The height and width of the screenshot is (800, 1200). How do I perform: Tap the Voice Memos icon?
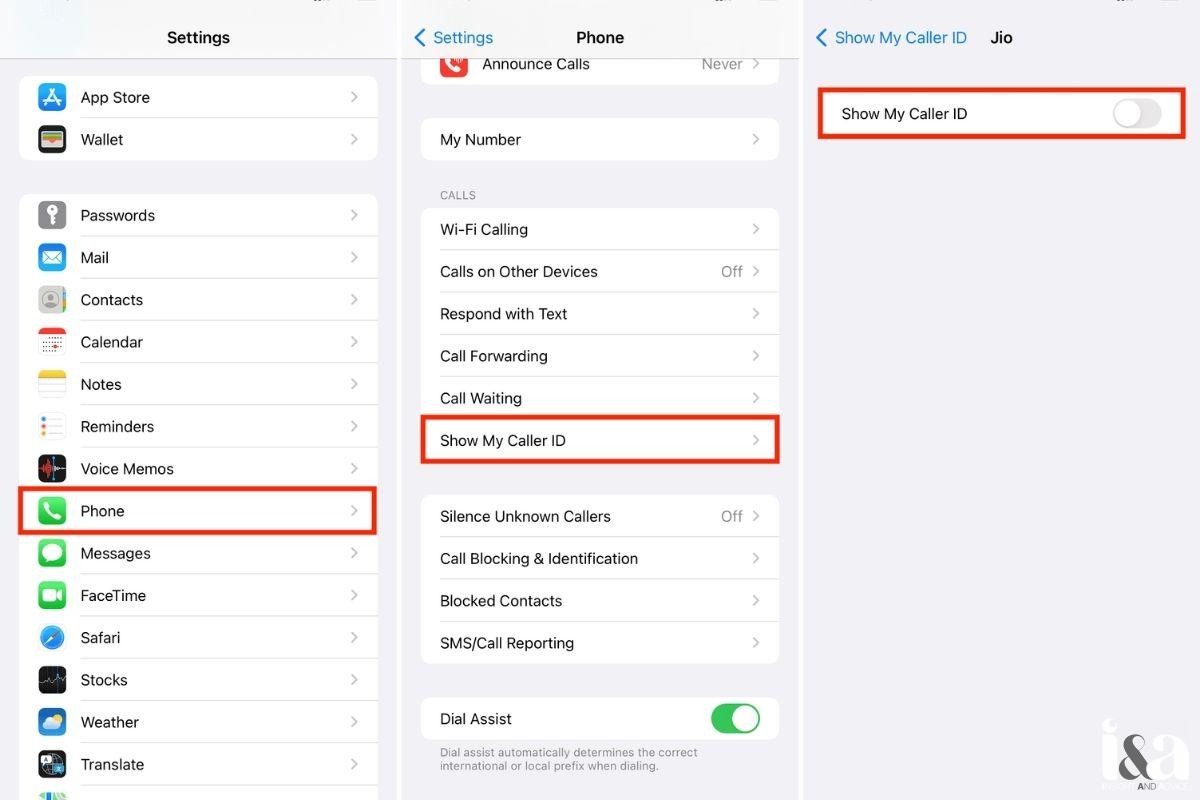tap(52, 468)
